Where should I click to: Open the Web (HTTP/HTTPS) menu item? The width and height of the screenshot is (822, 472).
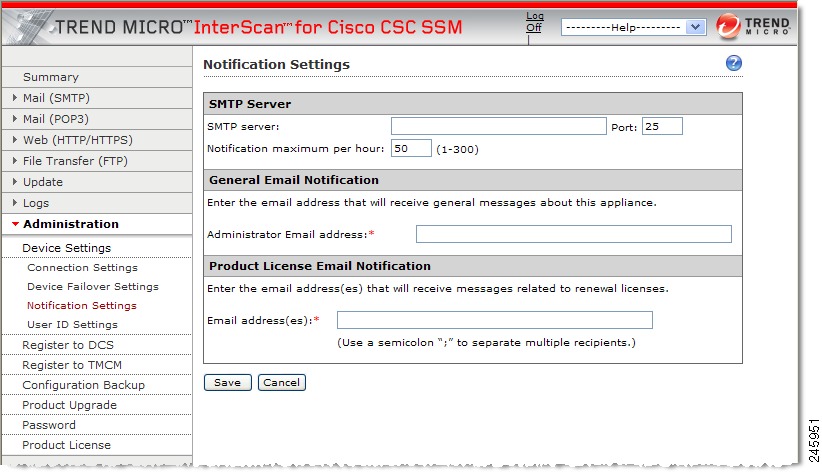(78, 140)
